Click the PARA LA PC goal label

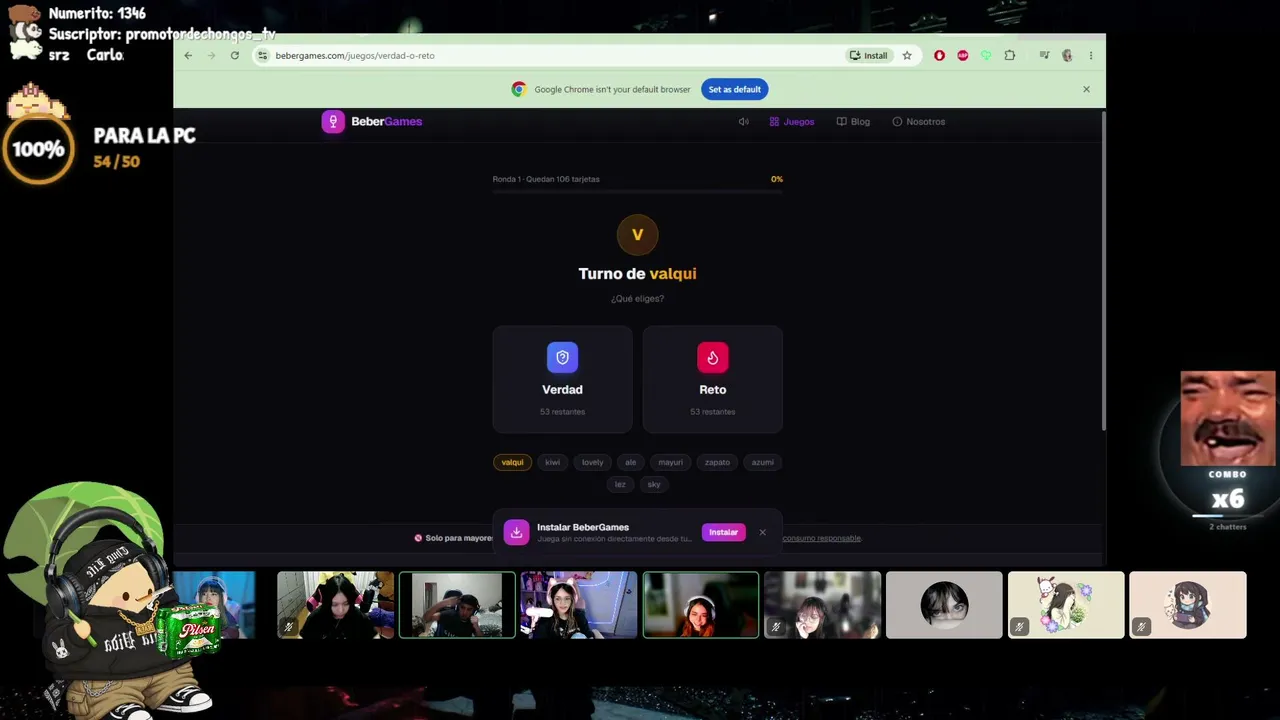(144, 136)
